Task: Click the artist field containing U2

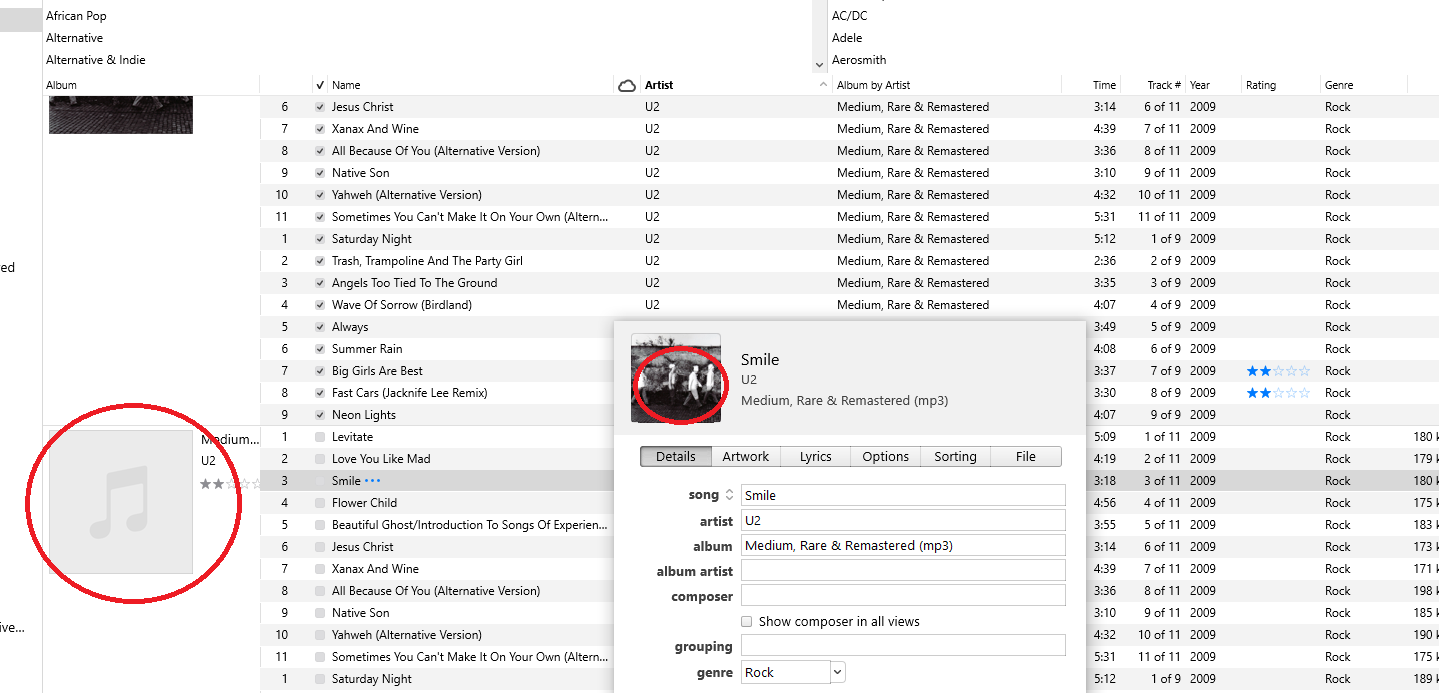Action: tap(903, 520)
